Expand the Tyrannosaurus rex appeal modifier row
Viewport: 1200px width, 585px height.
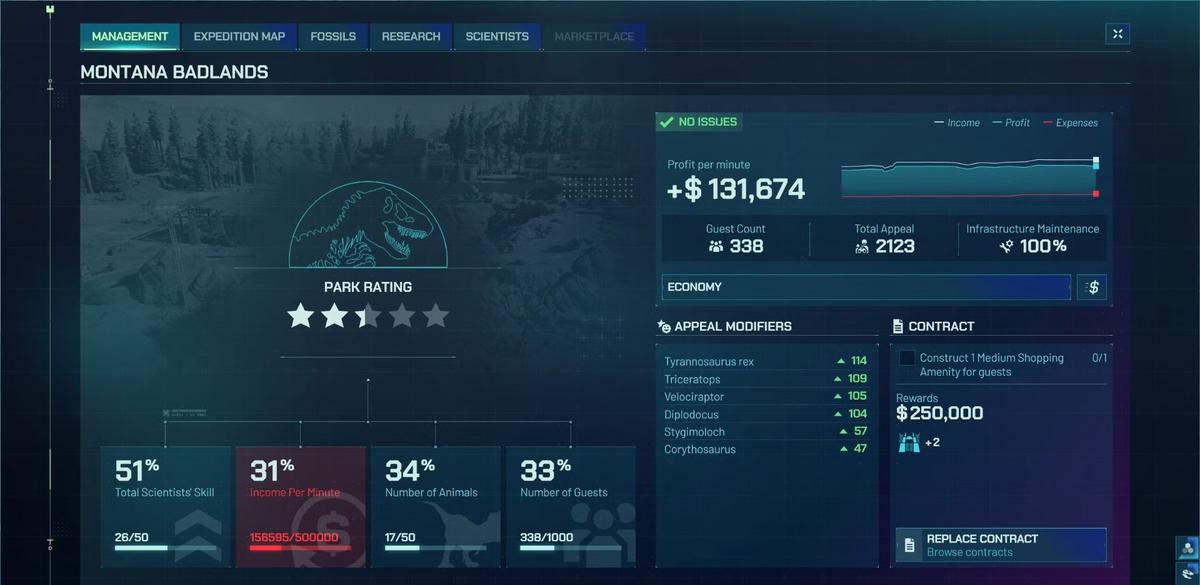(765, 361)
